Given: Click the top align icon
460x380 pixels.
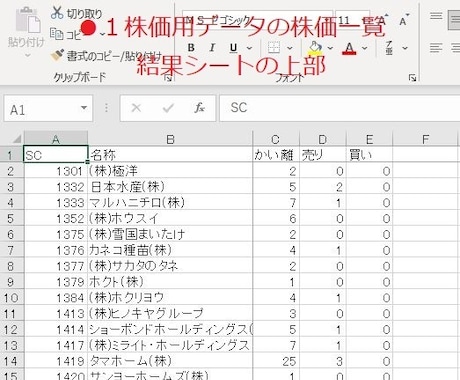Looking at the screenshot, I should click(436, 16).
